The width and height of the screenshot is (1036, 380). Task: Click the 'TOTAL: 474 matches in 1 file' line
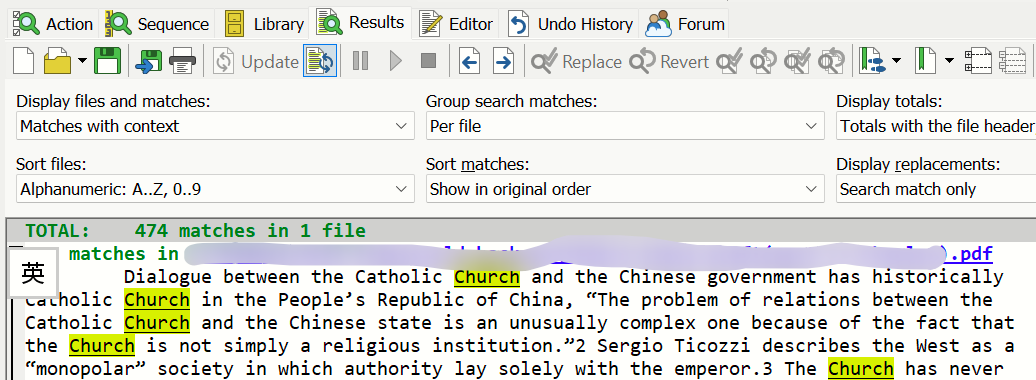pyautogui.click(x=196, y=231)
